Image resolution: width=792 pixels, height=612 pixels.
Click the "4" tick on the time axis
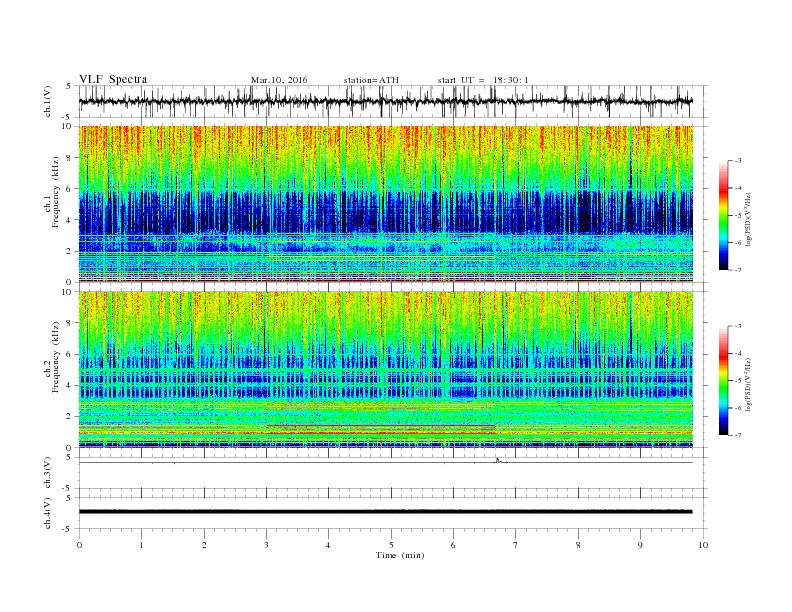click(x=328, y=545)
